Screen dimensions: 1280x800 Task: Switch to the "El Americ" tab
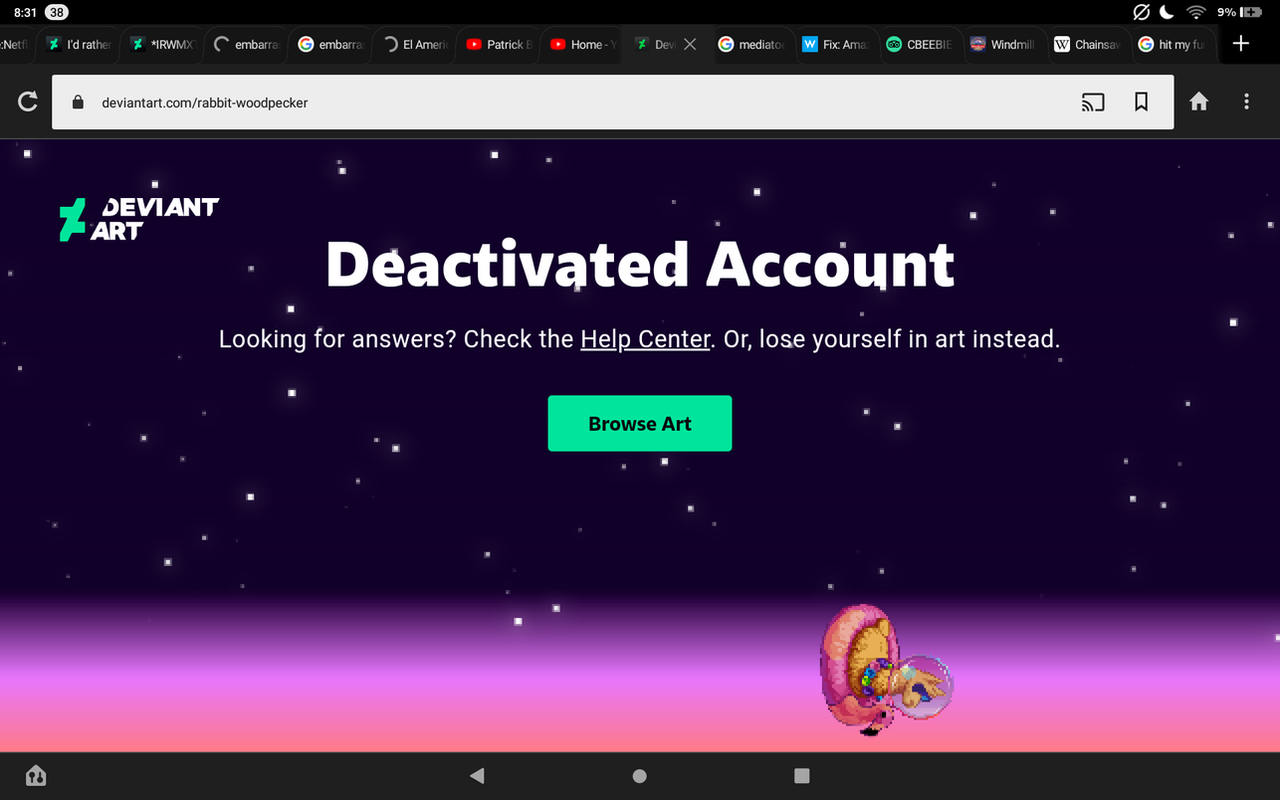[x=414, y=44]
